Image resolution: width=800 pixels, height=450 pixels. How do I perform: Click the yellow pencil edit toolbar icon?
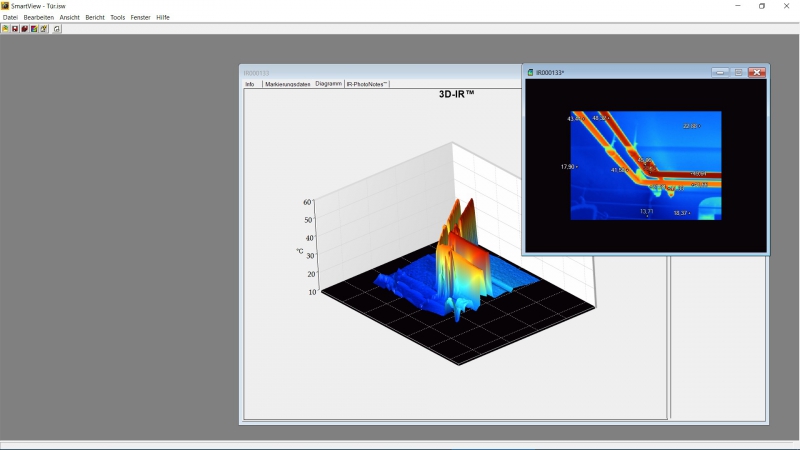pos(44,28)
